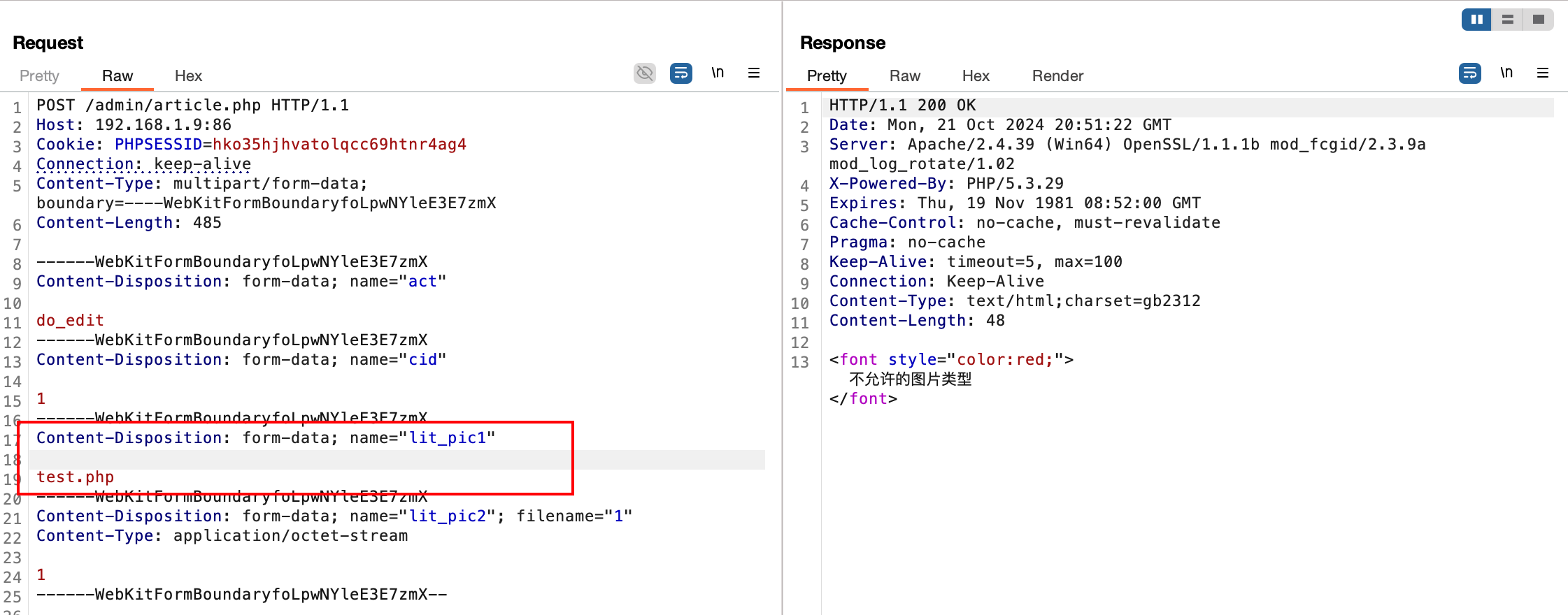The height and width of the screenshot is (615, 1568).
Task: Click the Host header 192.168.1.9:86
Action: pyautogui.click(x=134, y=125)
